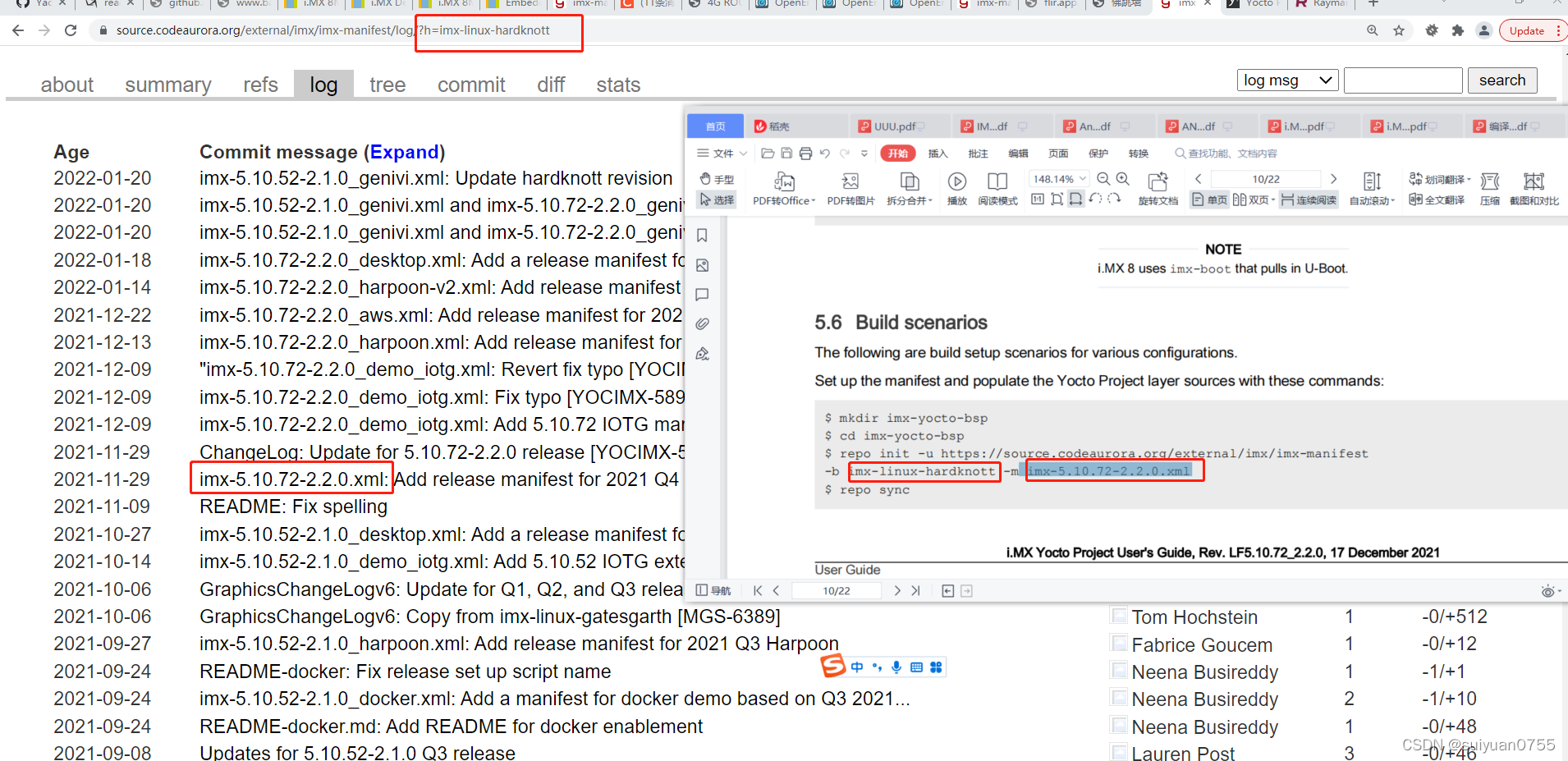Enable 连续阅读 continuous reading mode
The width and height of the screenshot is (1568, 761).
[1310, 199]
